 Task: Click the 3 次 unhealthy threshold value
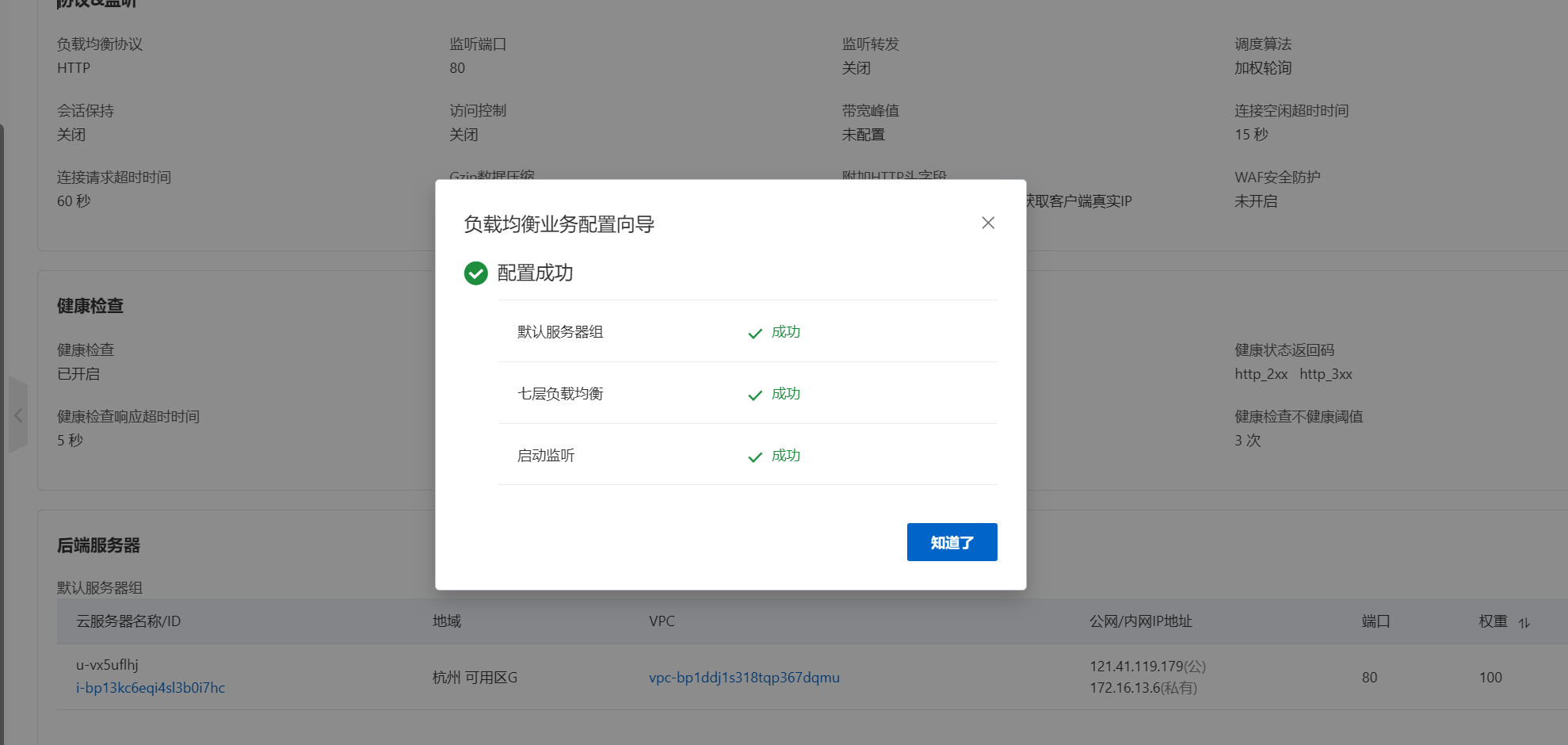(1247, 441)
